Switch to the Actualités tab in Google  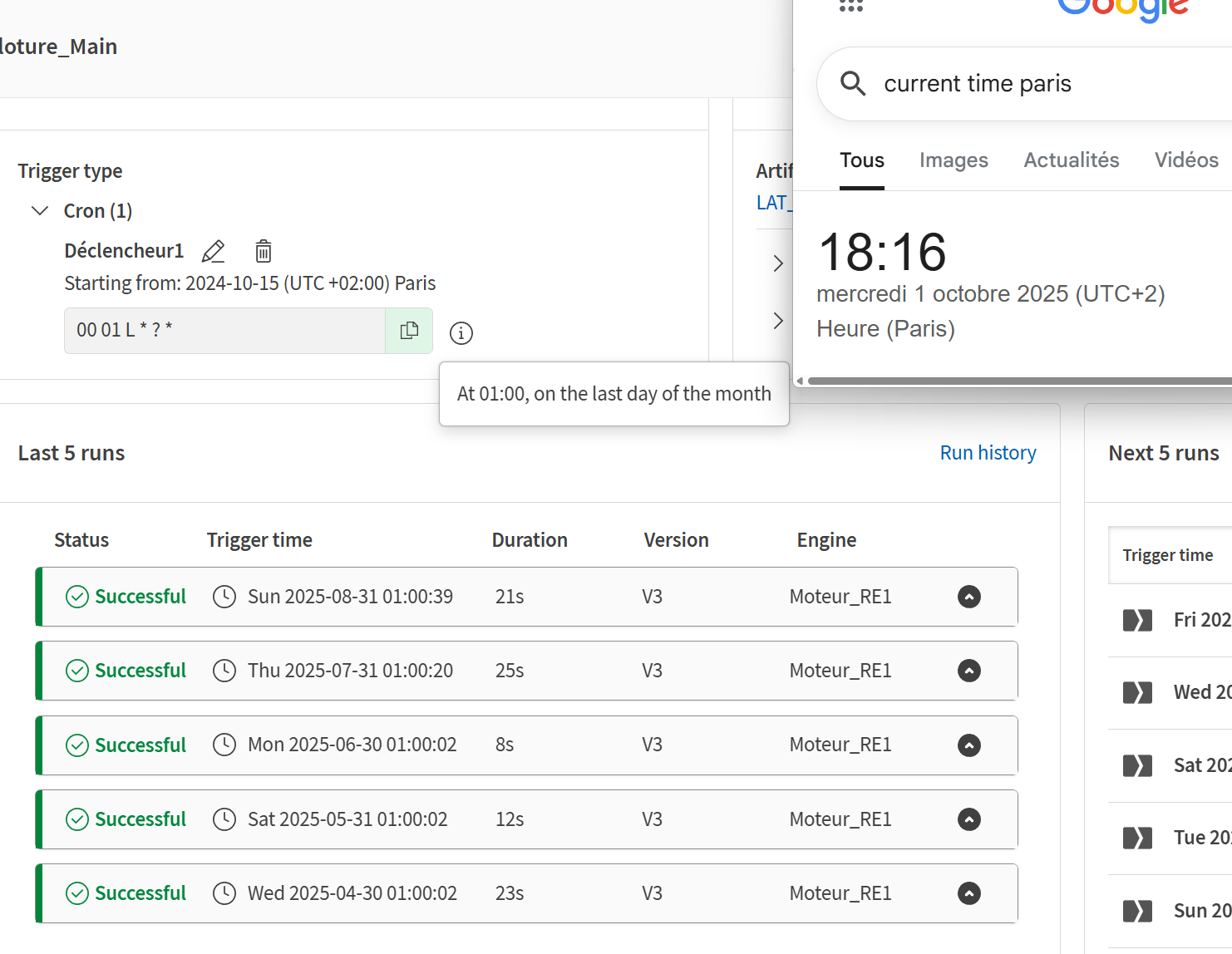(1071, 160)
